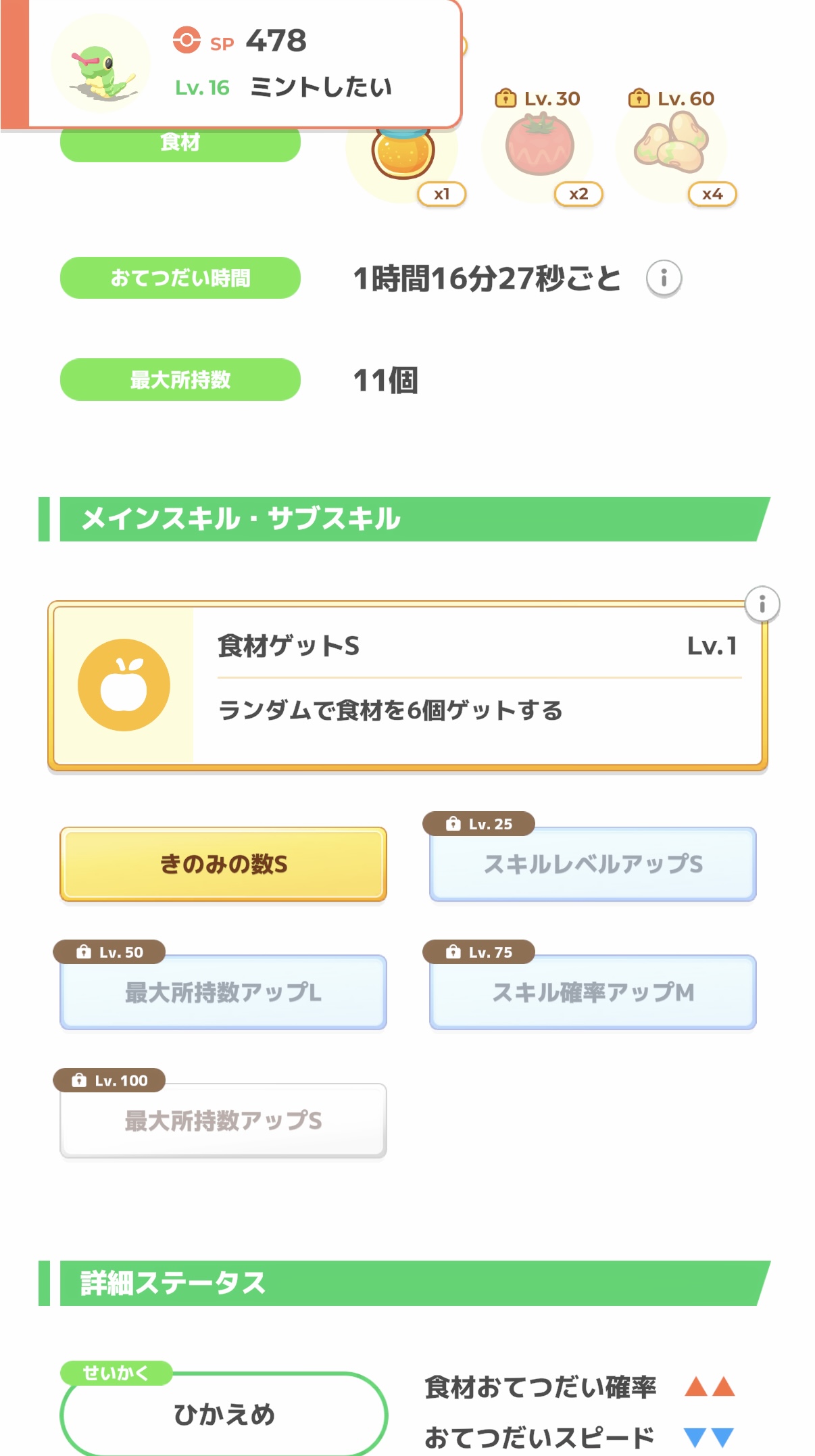
Task: Tap locked スキルレベルアップS sub skill
Action: pyautogui.click(x=593, y=864)
